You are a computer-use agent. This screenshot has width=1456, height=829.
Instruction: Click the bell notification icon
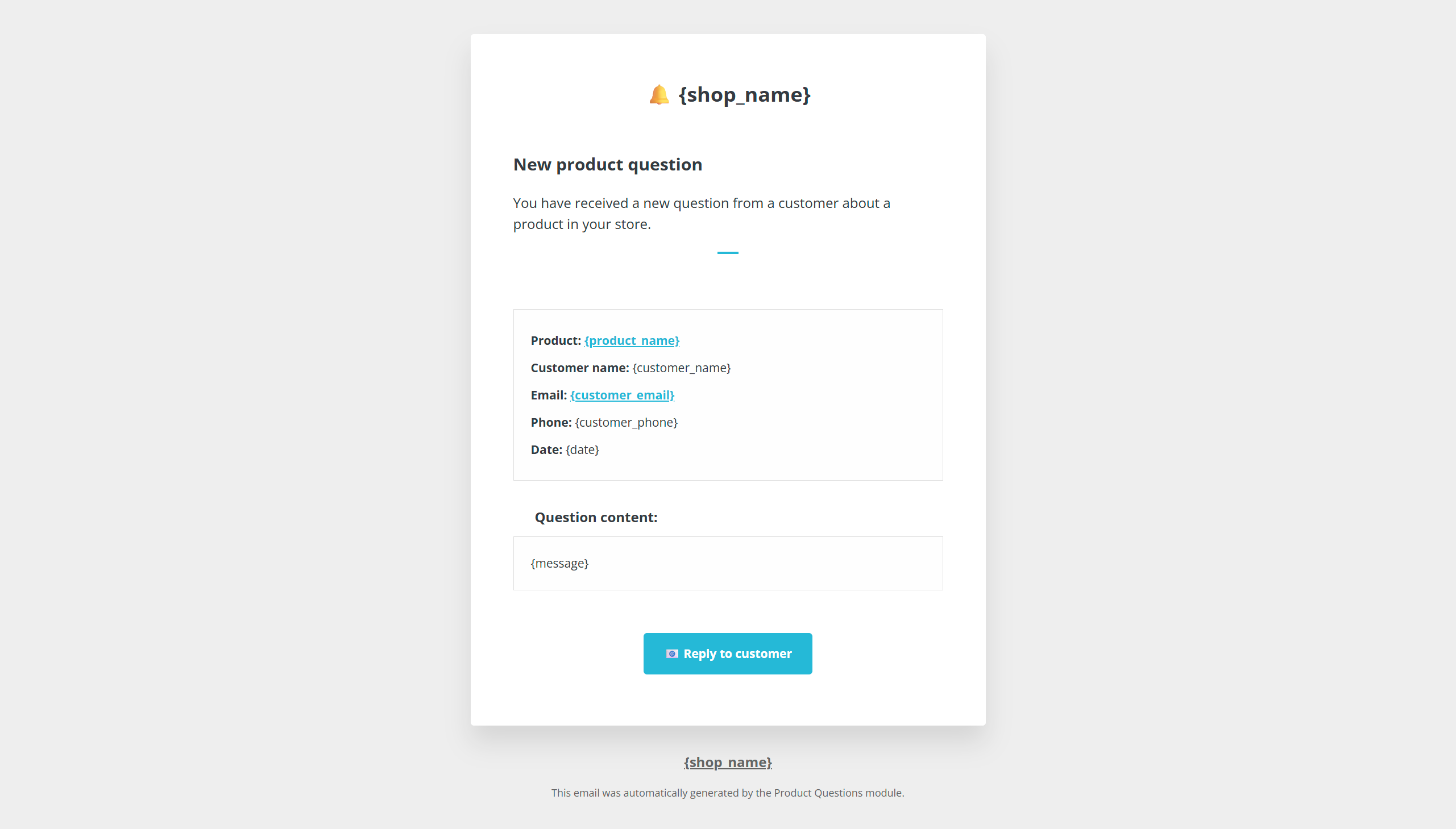[x=658, y=94]
